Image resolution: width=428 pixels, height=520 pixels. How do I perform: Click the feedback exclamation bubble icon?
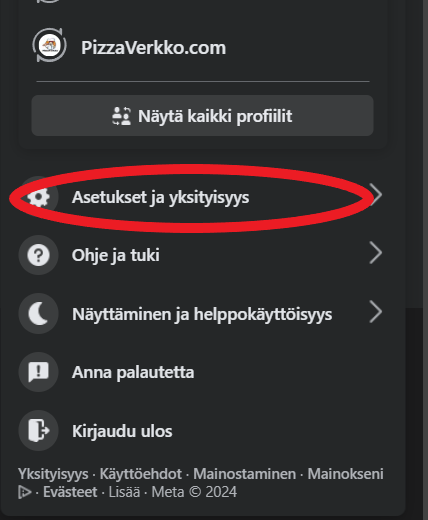coord(39,372)
